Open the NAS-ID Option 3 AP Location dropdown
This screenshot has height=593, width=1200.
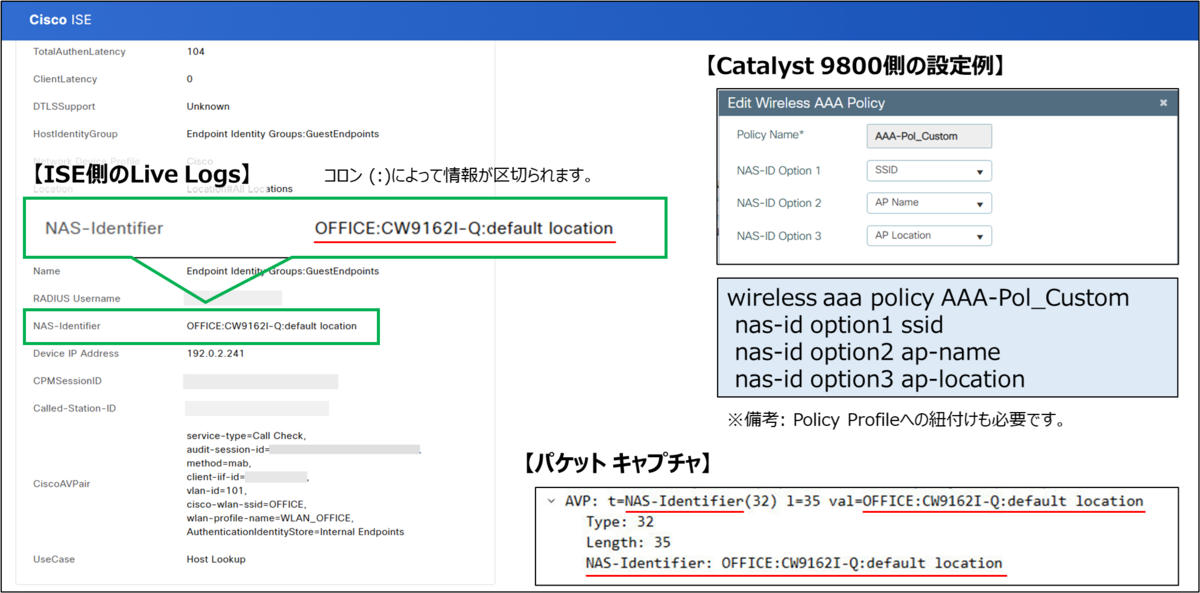(x=929, y=235)
